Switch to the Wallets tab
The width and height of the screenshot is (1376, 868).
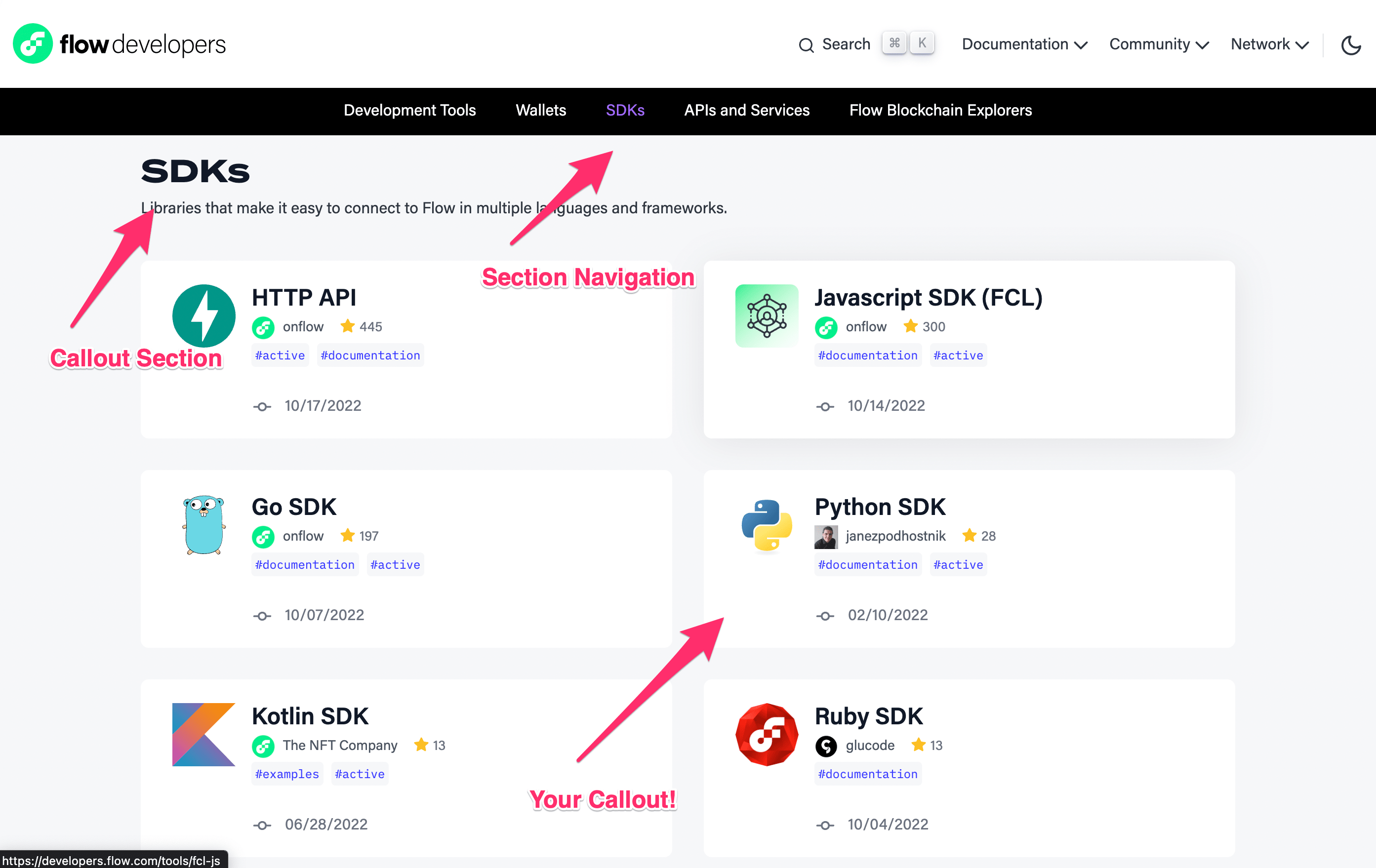click(540, 110)
